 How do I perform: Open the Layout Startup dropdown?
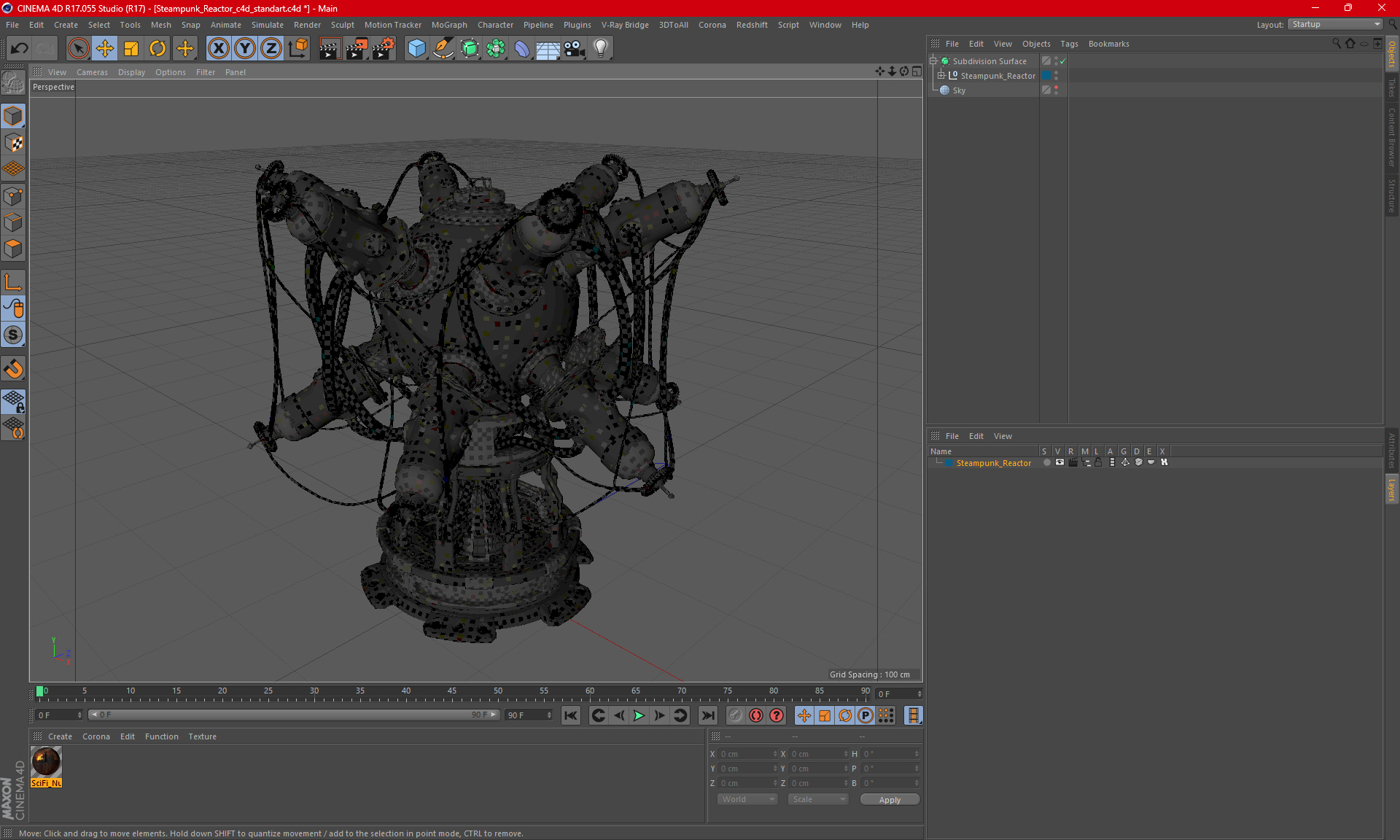[x=1335, y=24]
